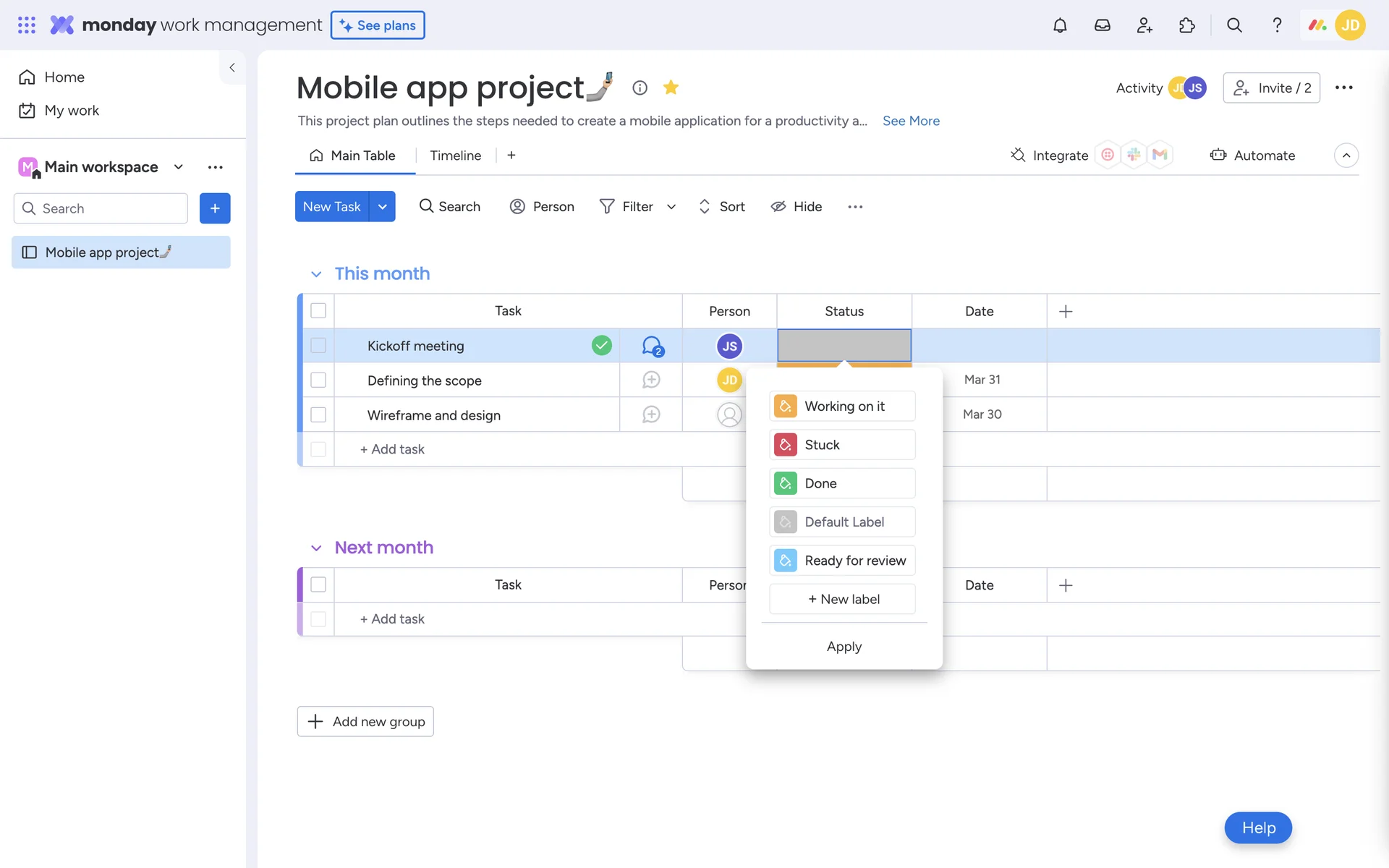Viewport: 1389px width, 868px height.
Task: Click the apps puzzle-piece icon
Action: click(1186, 25)
